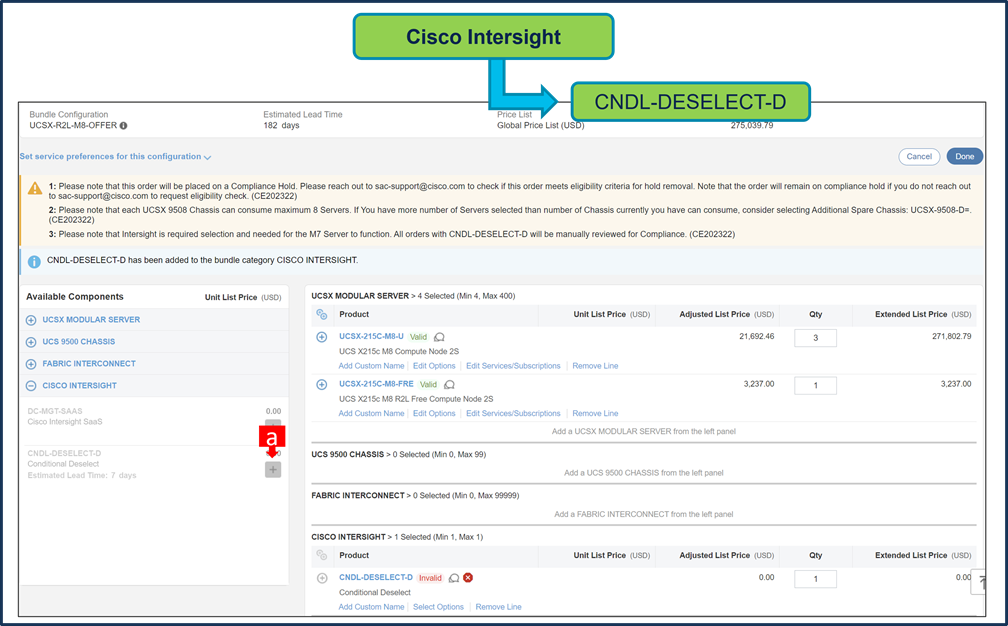1008x626 pixels.
Task: Click the blue info message icon
Action: (34, 262)
